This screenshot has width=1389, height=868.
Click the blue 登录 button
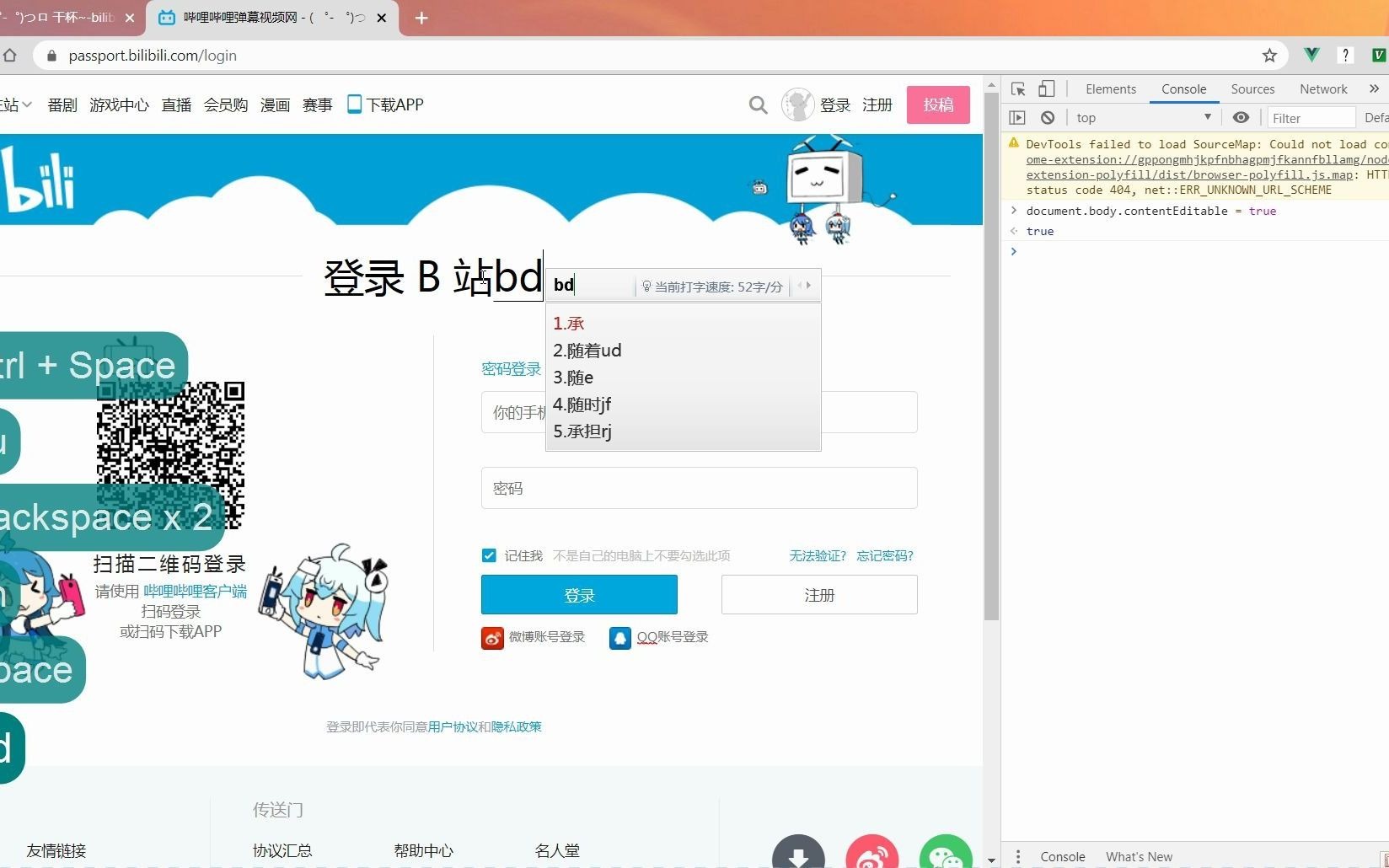click(579, 595)
